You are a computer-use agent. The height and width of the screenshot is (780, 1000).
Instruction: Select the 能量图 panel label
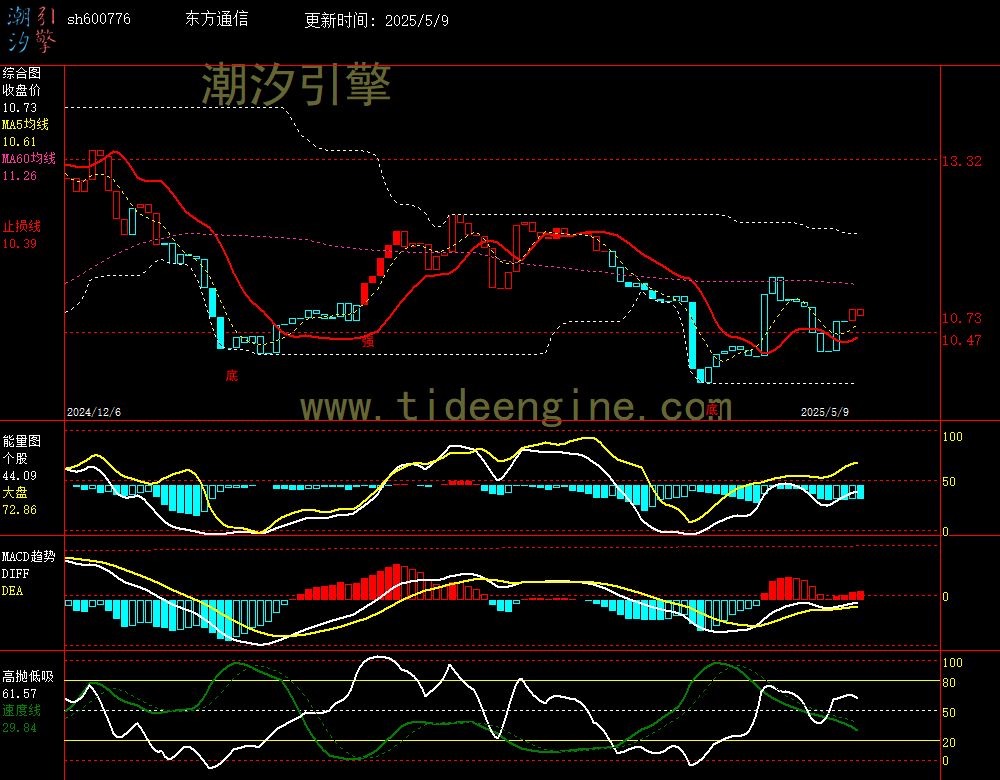coord(22,441)
